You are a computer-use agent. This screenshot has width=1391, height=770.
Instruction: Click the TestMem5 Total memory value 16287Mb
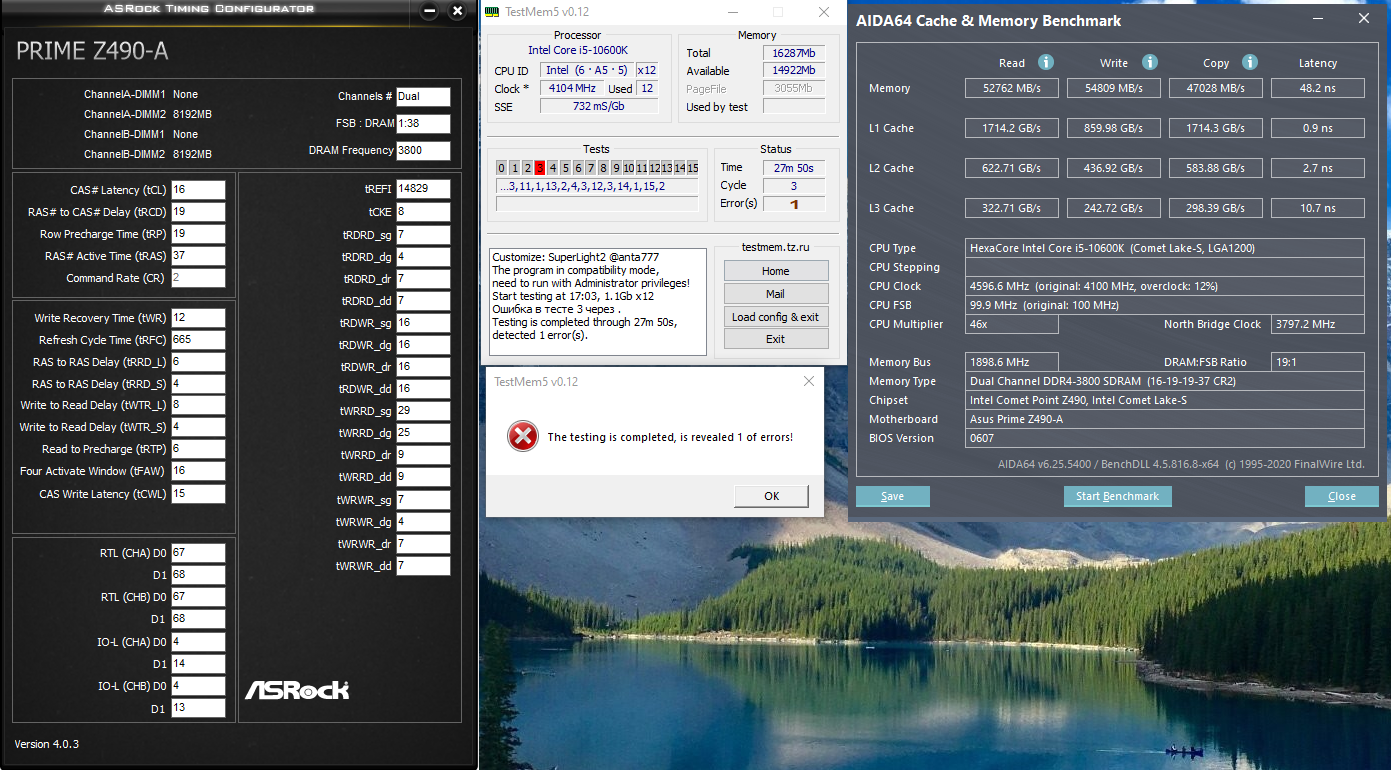tap(794, 53)
